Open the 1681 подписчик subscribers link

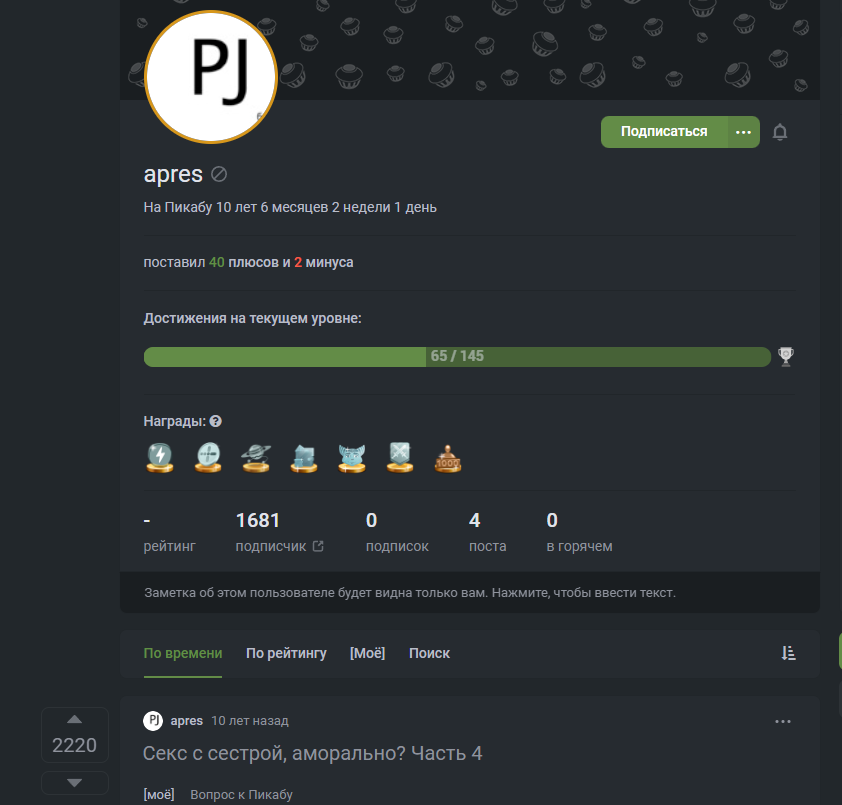279,532
